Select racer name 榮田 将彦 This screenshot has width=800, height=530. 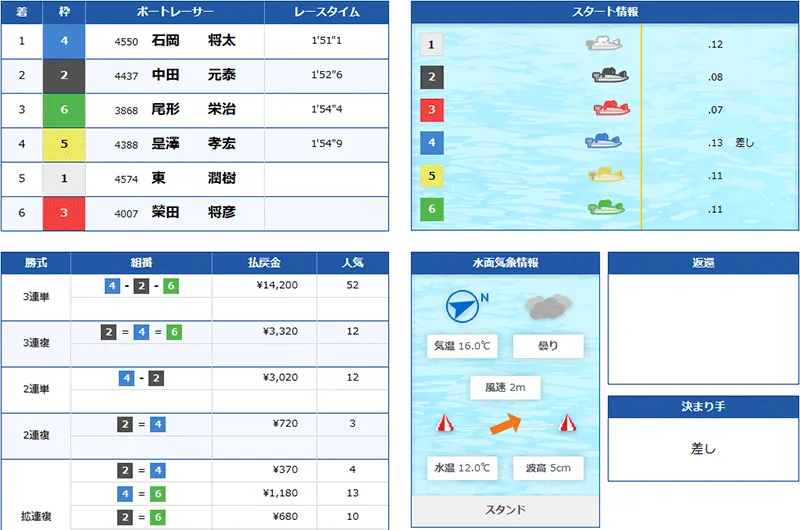[x=193, y=212]
